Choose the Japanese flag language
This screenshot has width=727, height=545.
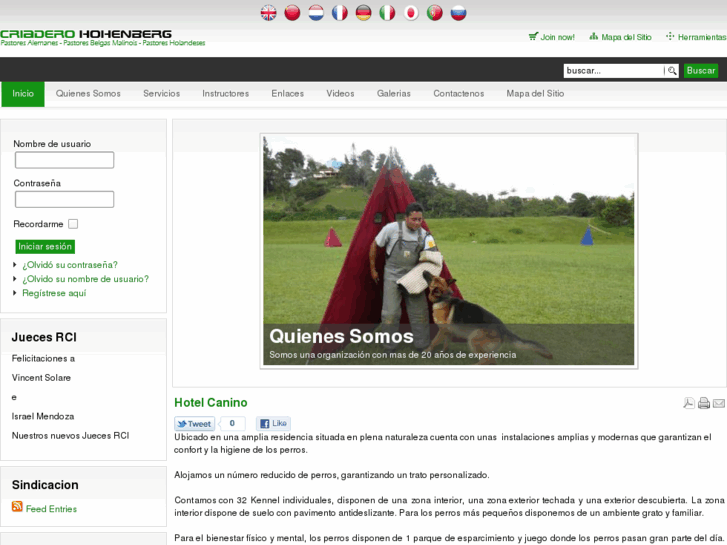pyautogui.click(x=411, y=13)
